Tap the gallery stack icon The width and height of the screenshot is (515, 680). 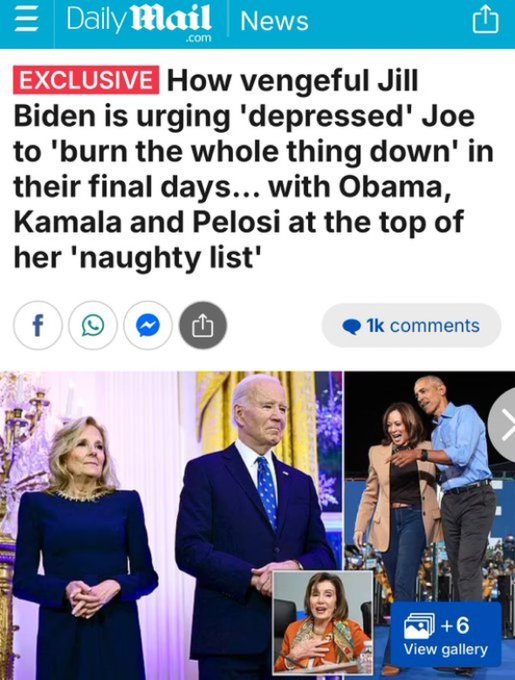tap(419, 626)
